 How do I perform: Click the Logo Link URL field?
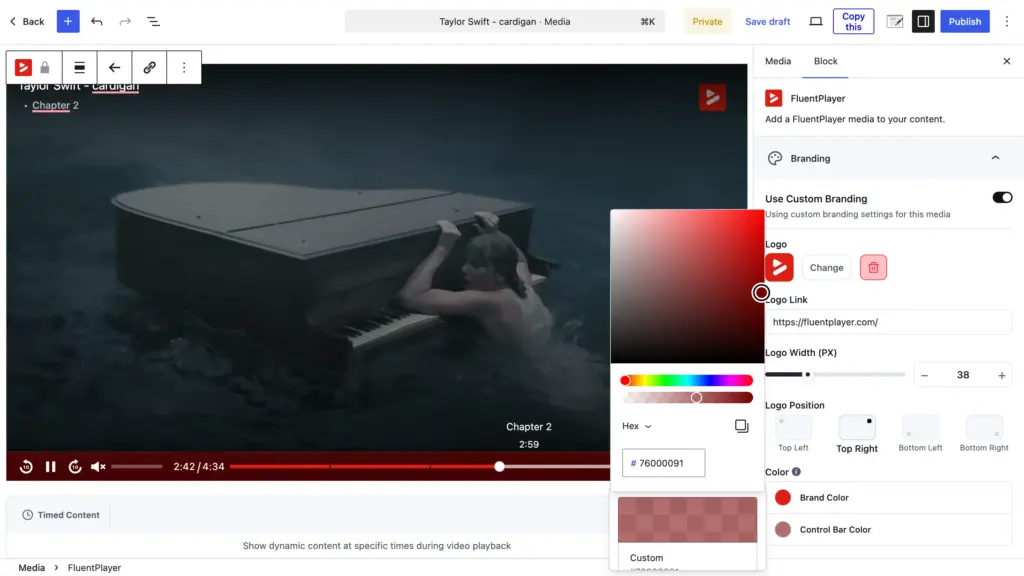[888, 322]
